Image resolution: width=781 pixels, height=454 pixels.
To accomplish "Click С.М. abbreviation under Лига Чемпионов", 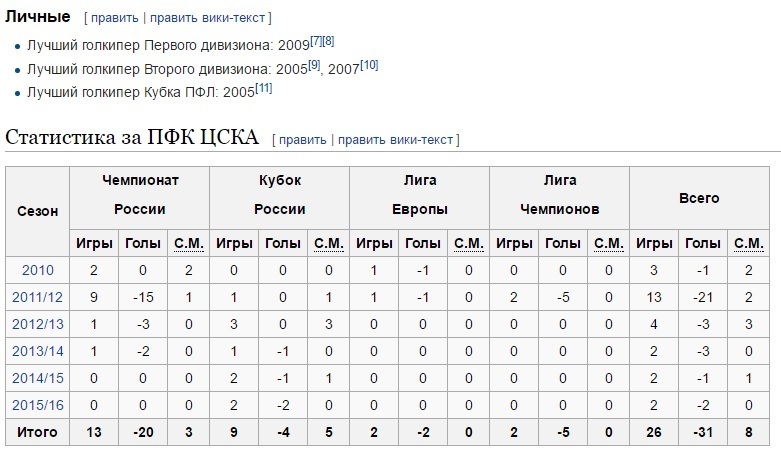I will click(609, 243).
